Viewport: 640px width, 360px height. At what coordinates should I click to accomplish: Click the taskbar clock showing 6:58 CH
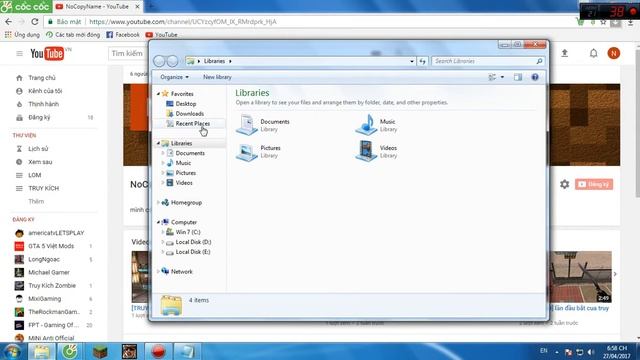point(617,352)
